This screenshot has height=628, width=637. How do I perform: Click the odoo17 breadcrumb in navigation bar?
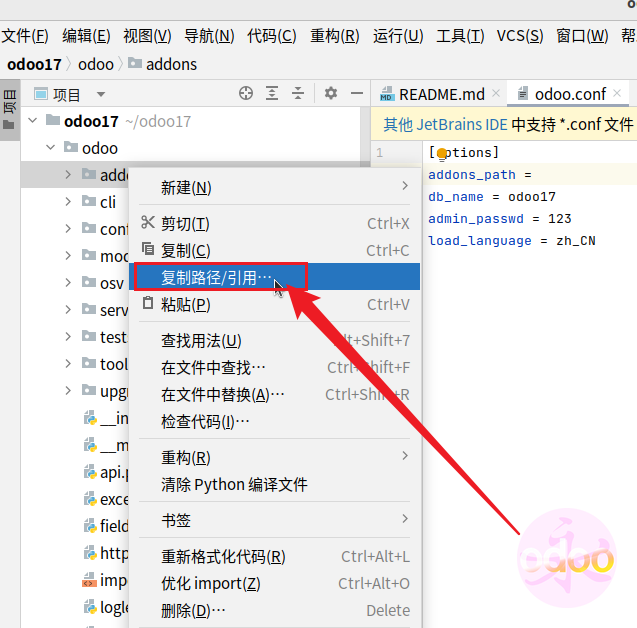coord(34,64)
